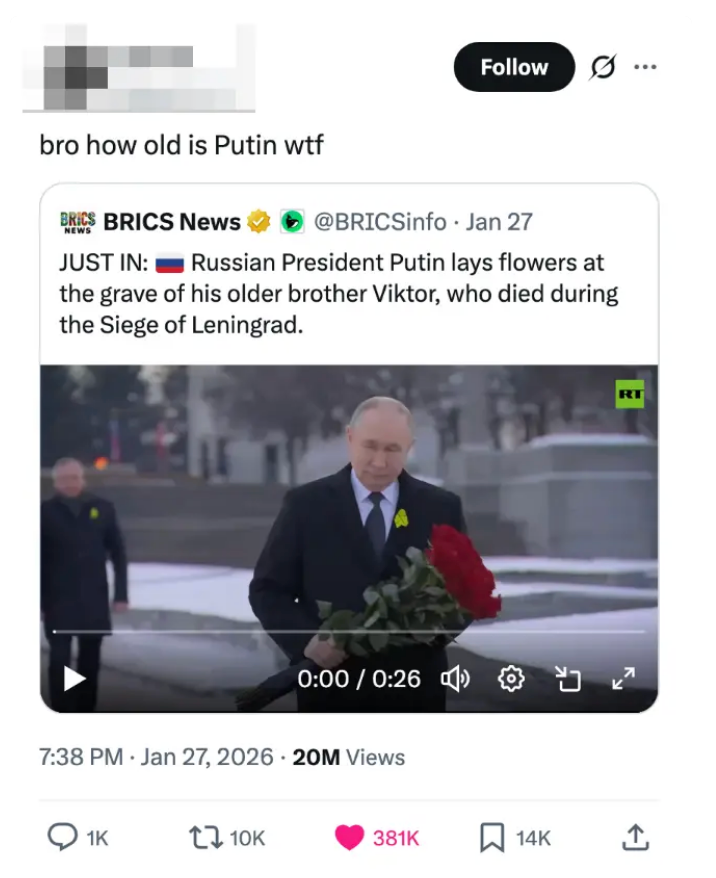Open the video quality settings gear

pos(511,679)
